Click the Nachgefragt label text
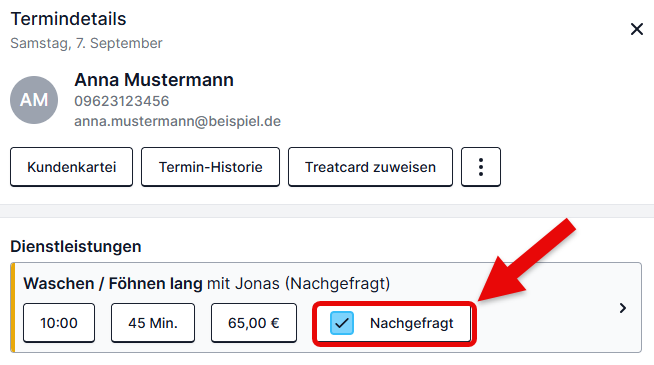This screenshot has height=365, width=654. pos(411,323)
